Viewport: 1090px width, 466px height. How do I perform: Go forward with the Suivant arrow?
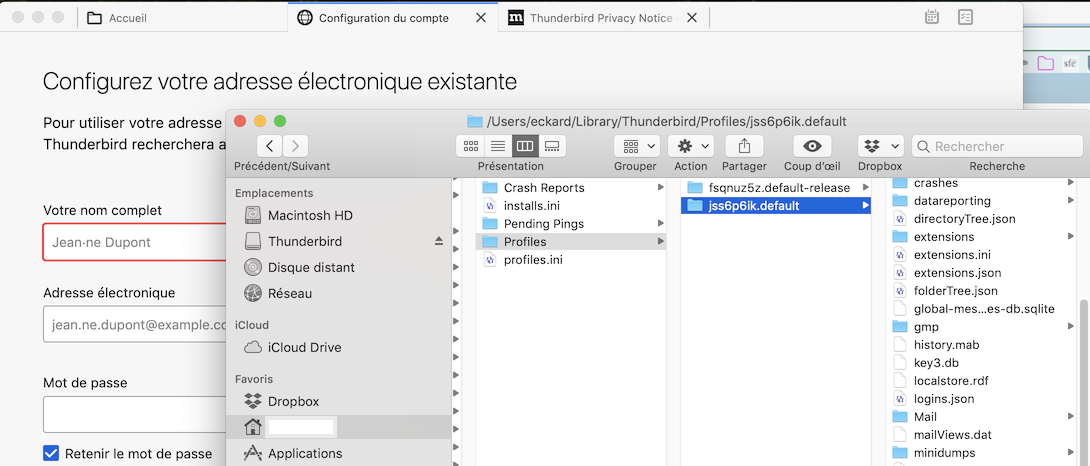coord(295,146)
